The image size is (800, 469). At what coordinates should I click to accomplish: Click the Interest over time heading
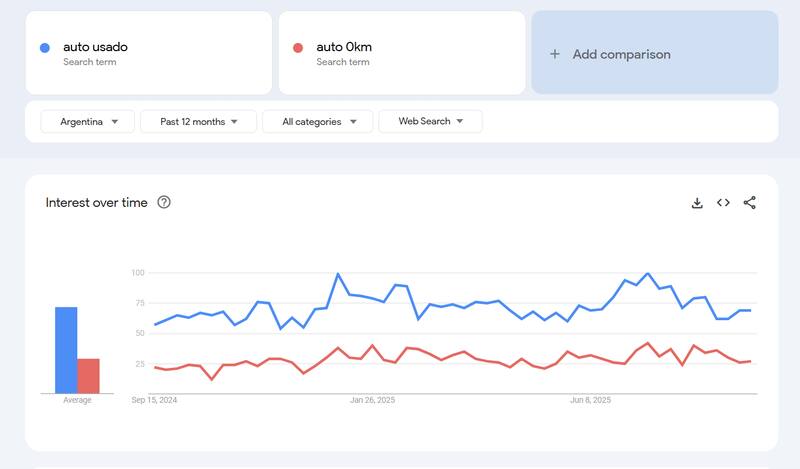(x=96, y=203)
